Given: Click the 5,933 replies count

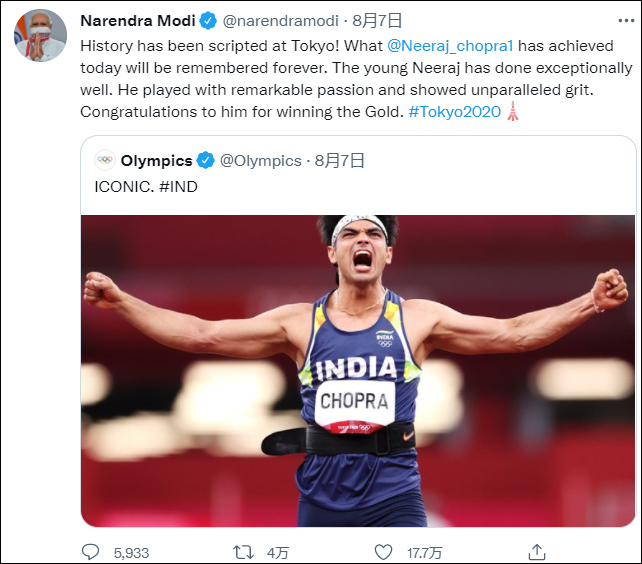Looking at the screenshot, I should 131,552.
